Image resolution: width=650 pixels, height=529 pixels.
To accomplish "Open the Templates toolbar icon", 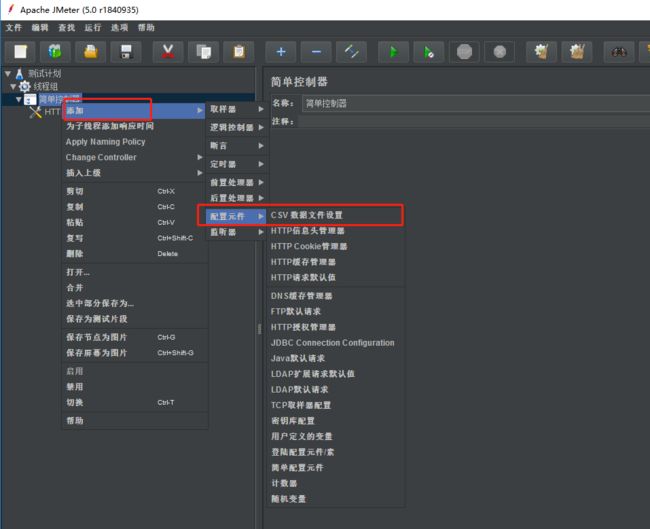I will 55,52.
